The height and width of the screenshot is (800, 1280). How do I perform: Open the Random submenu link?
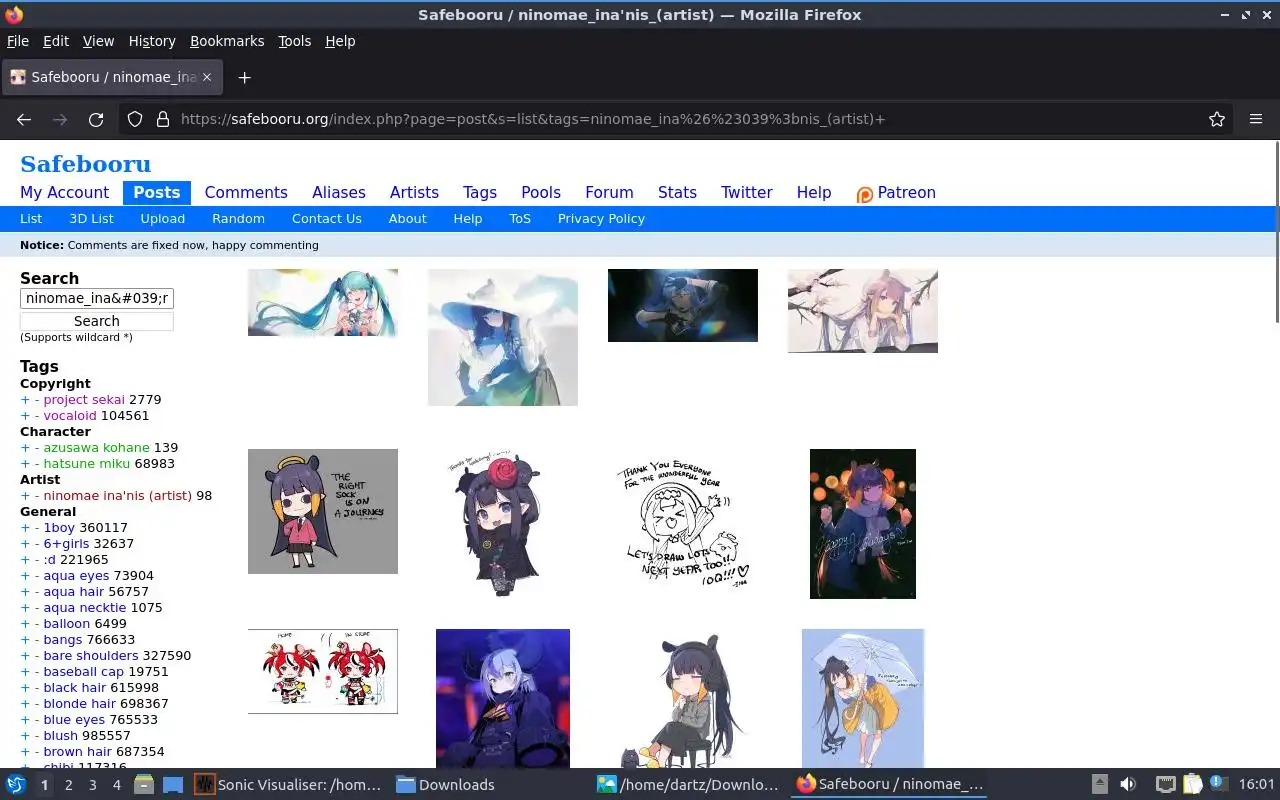pyautogui.click(x=238, y=218)
